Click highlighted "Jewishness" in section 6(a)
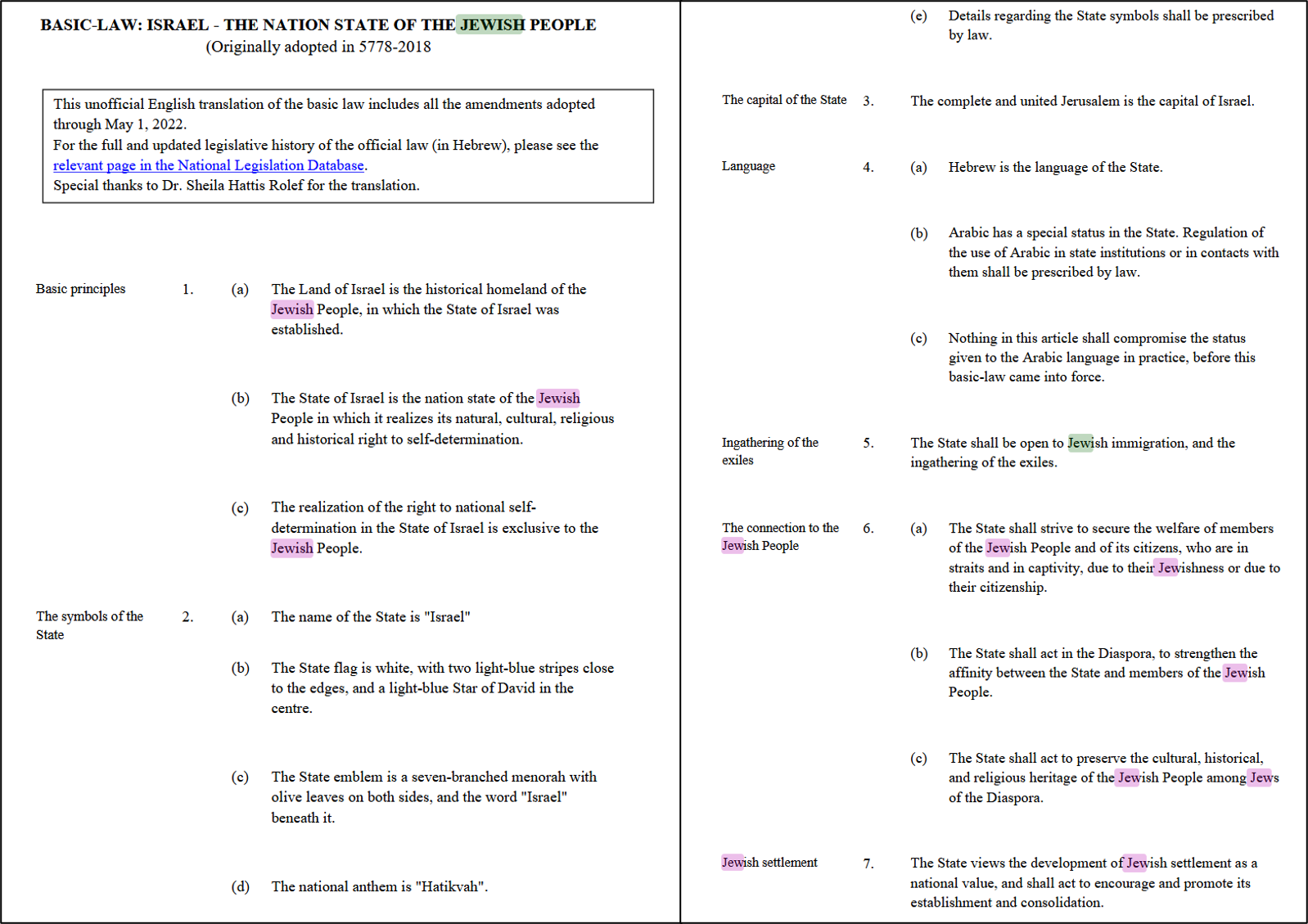This screenshot has height=924, width=1308. click(x=1189, y=568)
